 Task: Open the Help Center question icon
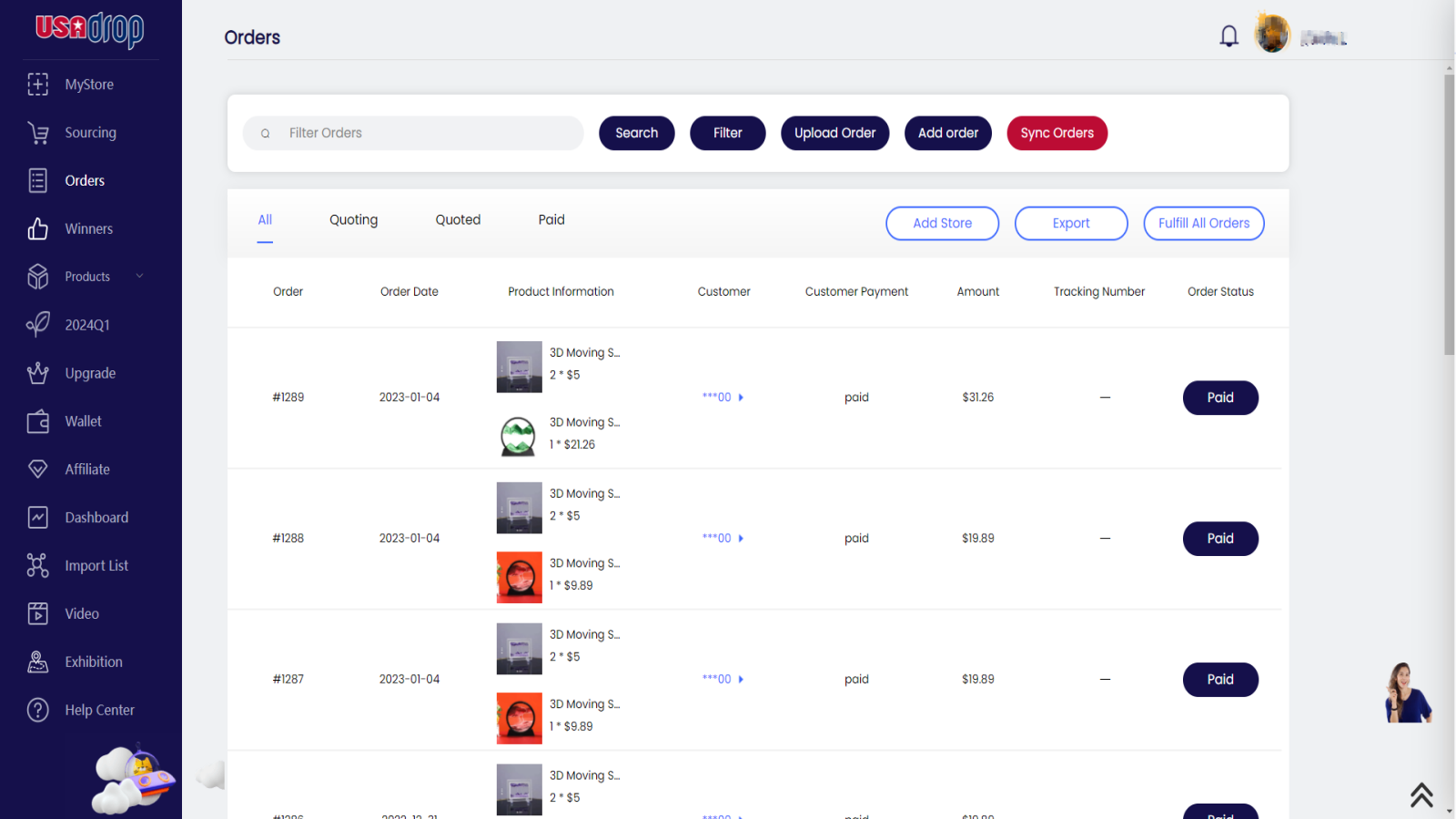tap(37, 710)
